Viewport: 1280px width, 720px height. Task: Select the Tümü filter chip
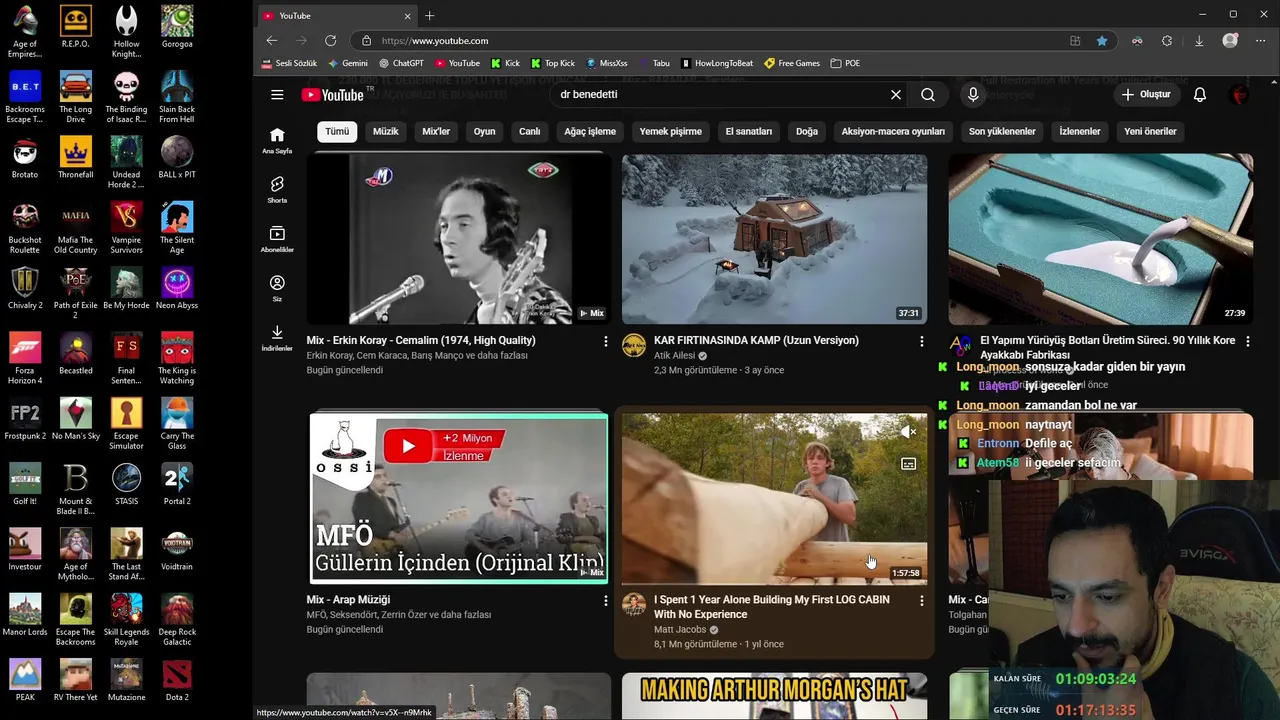click(337, 131)
